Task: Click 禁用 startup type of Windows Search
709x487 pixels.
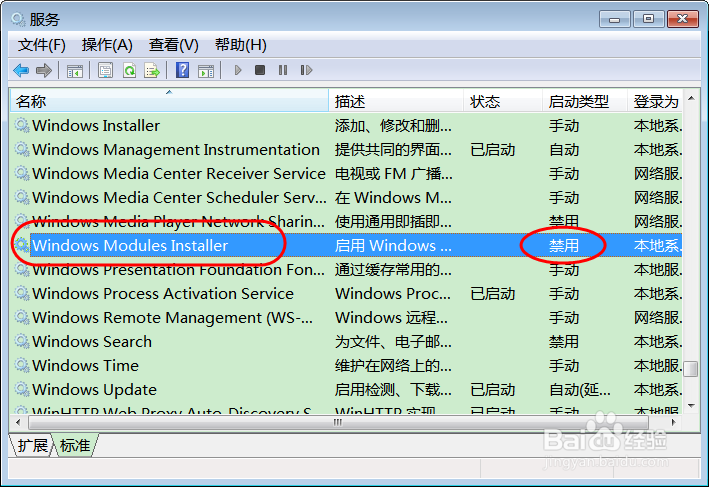Action: [563, 341]
